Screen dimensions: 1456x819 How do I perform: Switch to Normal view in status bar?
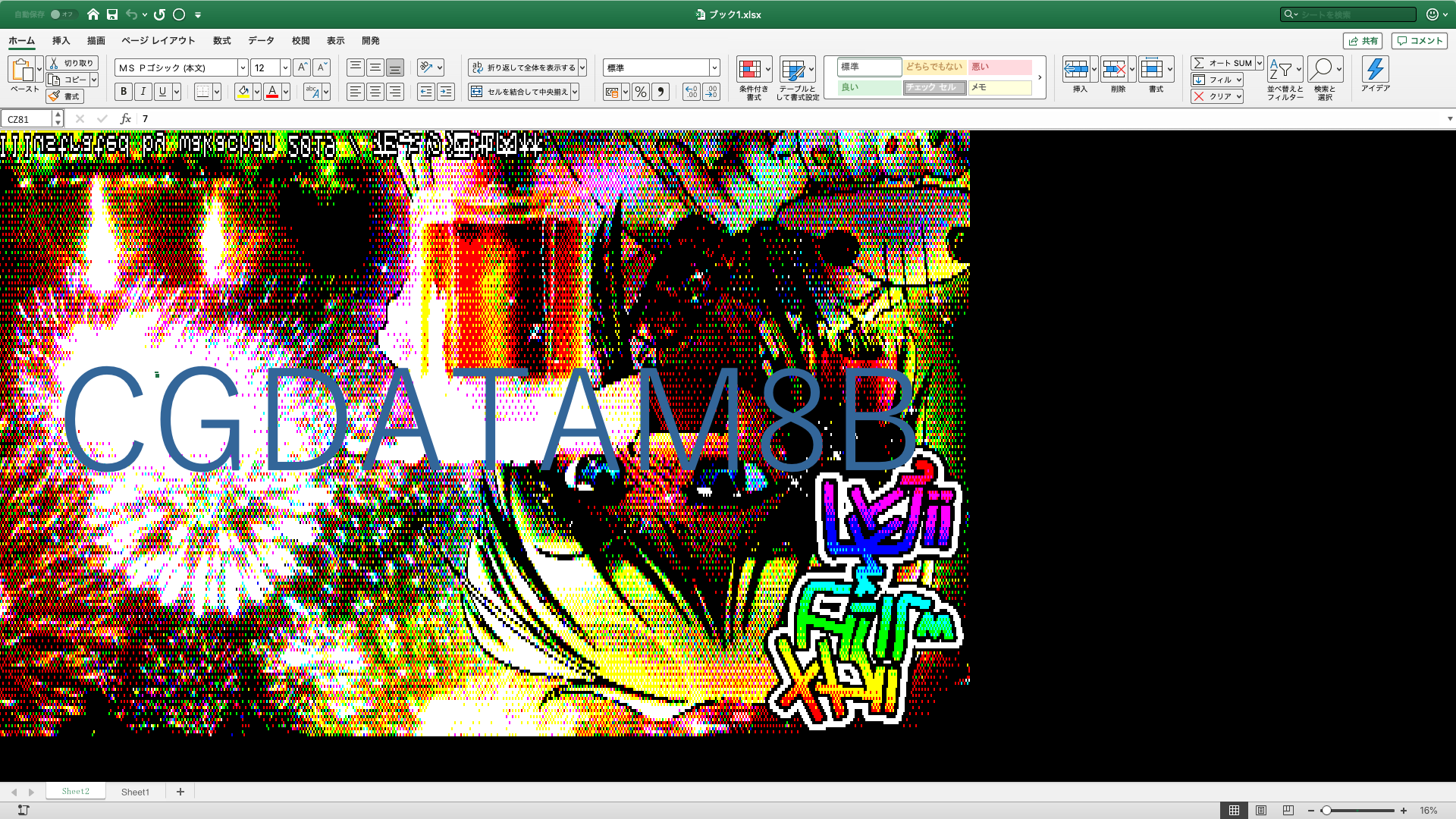(1234, 810)
